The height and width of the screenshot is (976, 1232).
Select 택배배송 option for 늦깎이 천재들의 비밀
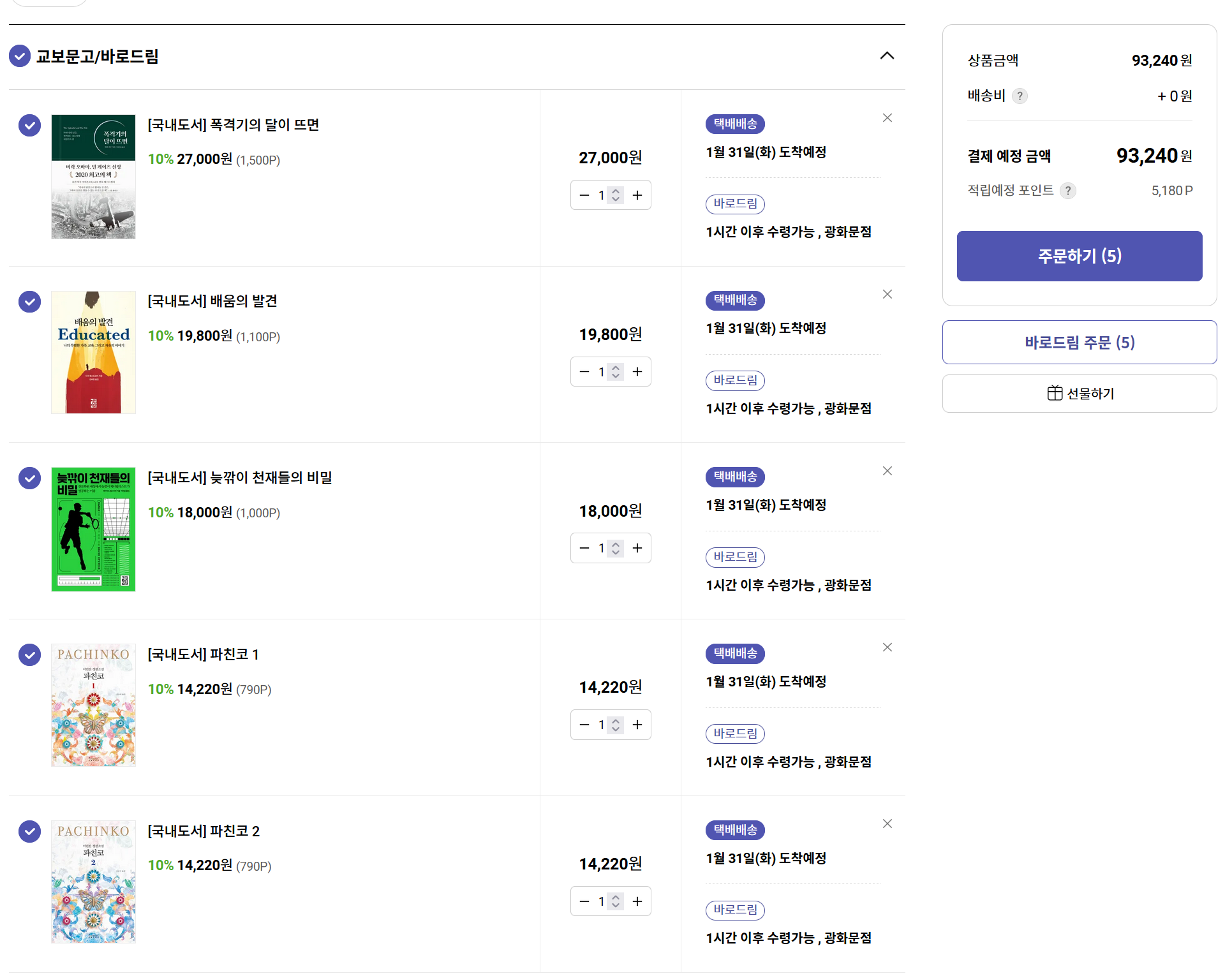735,477
